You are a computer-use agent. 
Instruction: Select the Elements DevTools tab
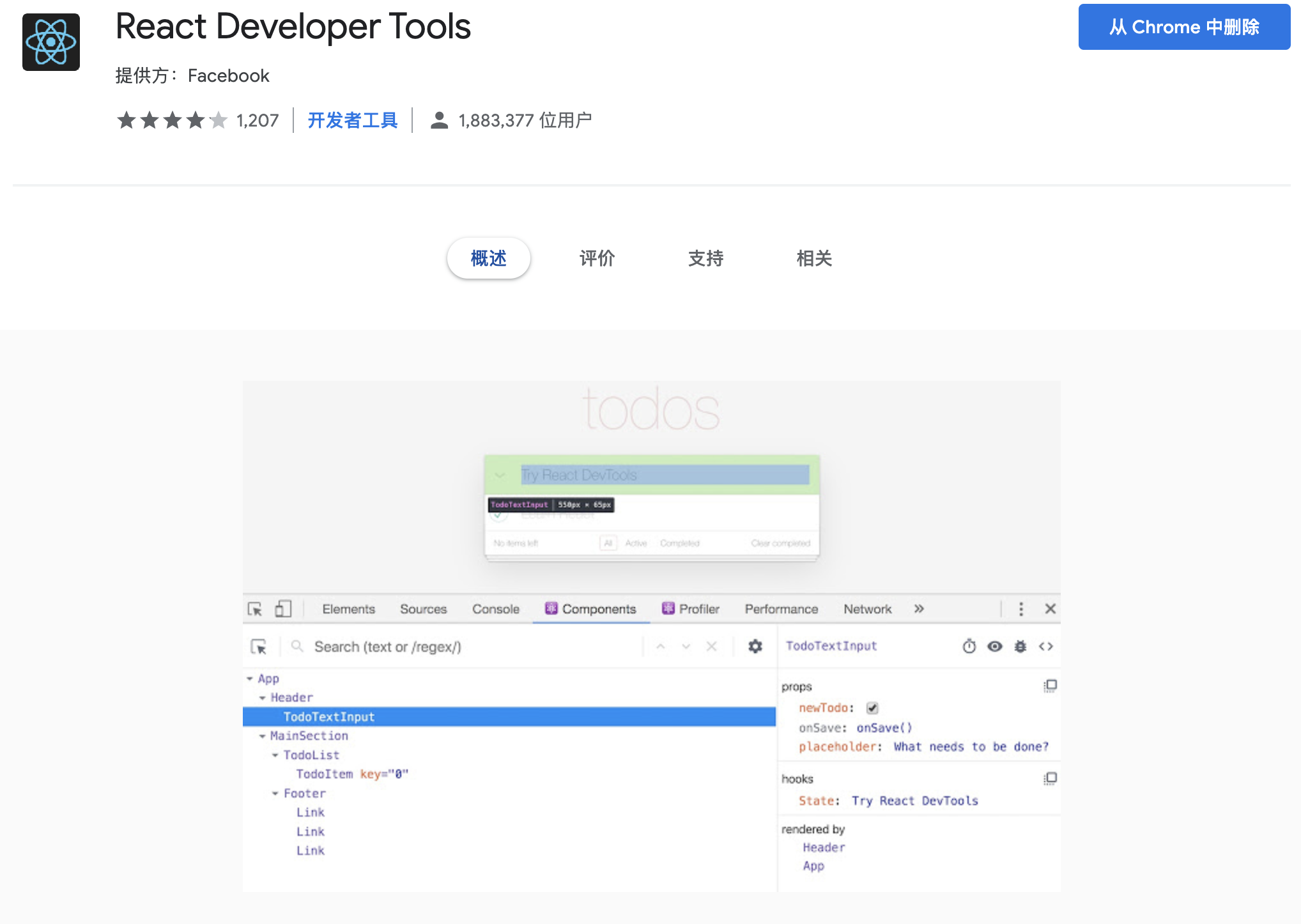tap(348, 609)
